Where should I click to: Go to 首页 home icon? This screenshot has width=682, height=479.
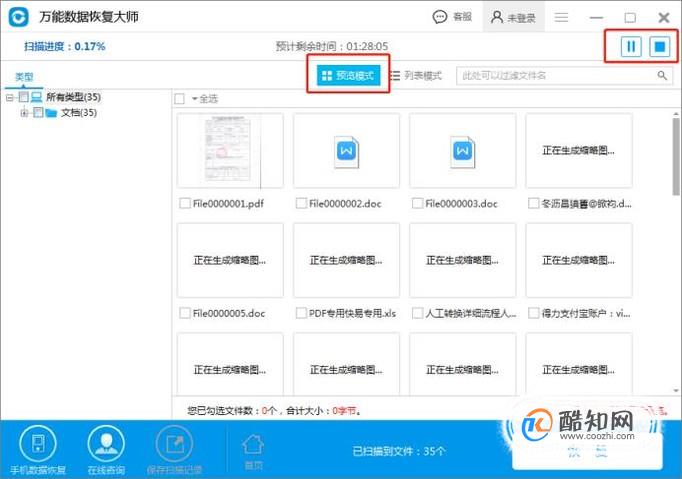point(253,445)
